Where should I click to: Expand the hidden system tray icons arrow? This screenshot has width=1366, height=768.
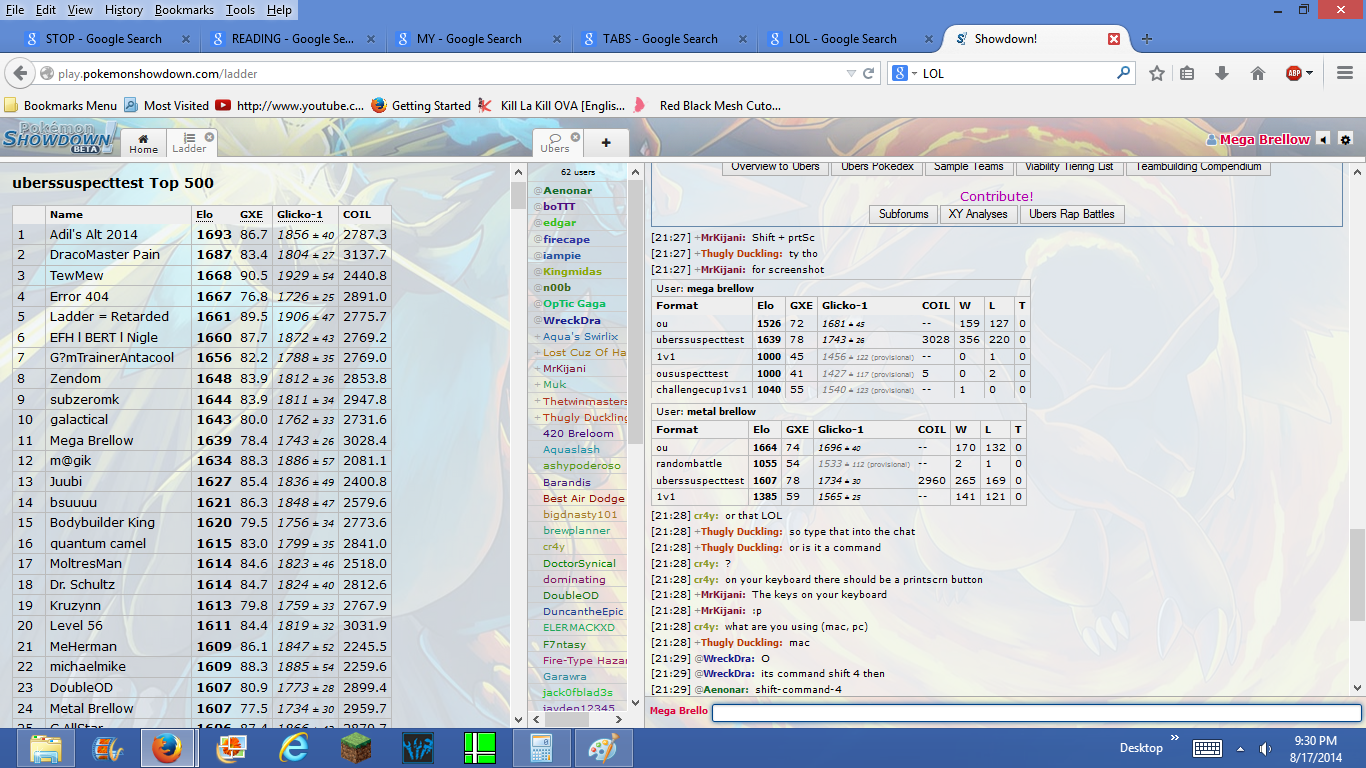click(x=1241, y=748)
